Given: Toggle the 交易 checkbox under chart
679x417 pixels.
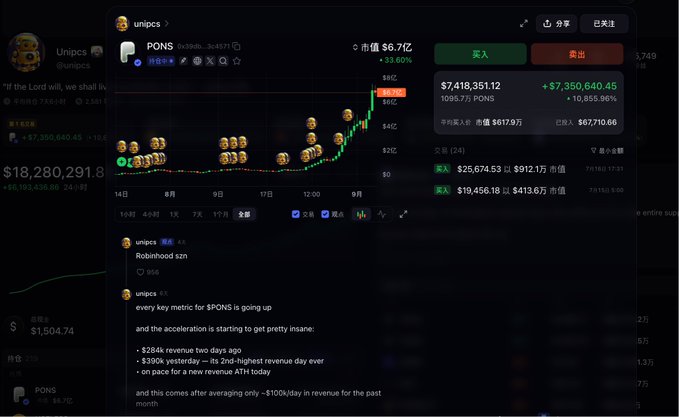Looking at the screenshot, I should [296, 214].
